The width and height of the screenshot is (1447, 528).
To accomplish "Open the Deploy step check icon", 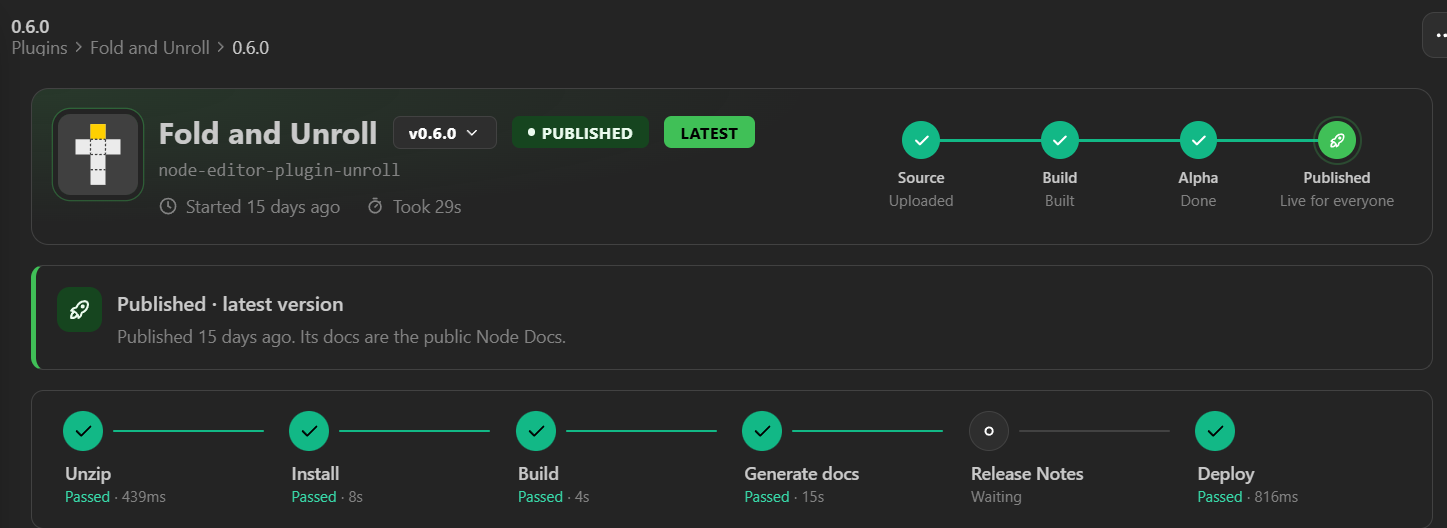I will [1215, 431].
